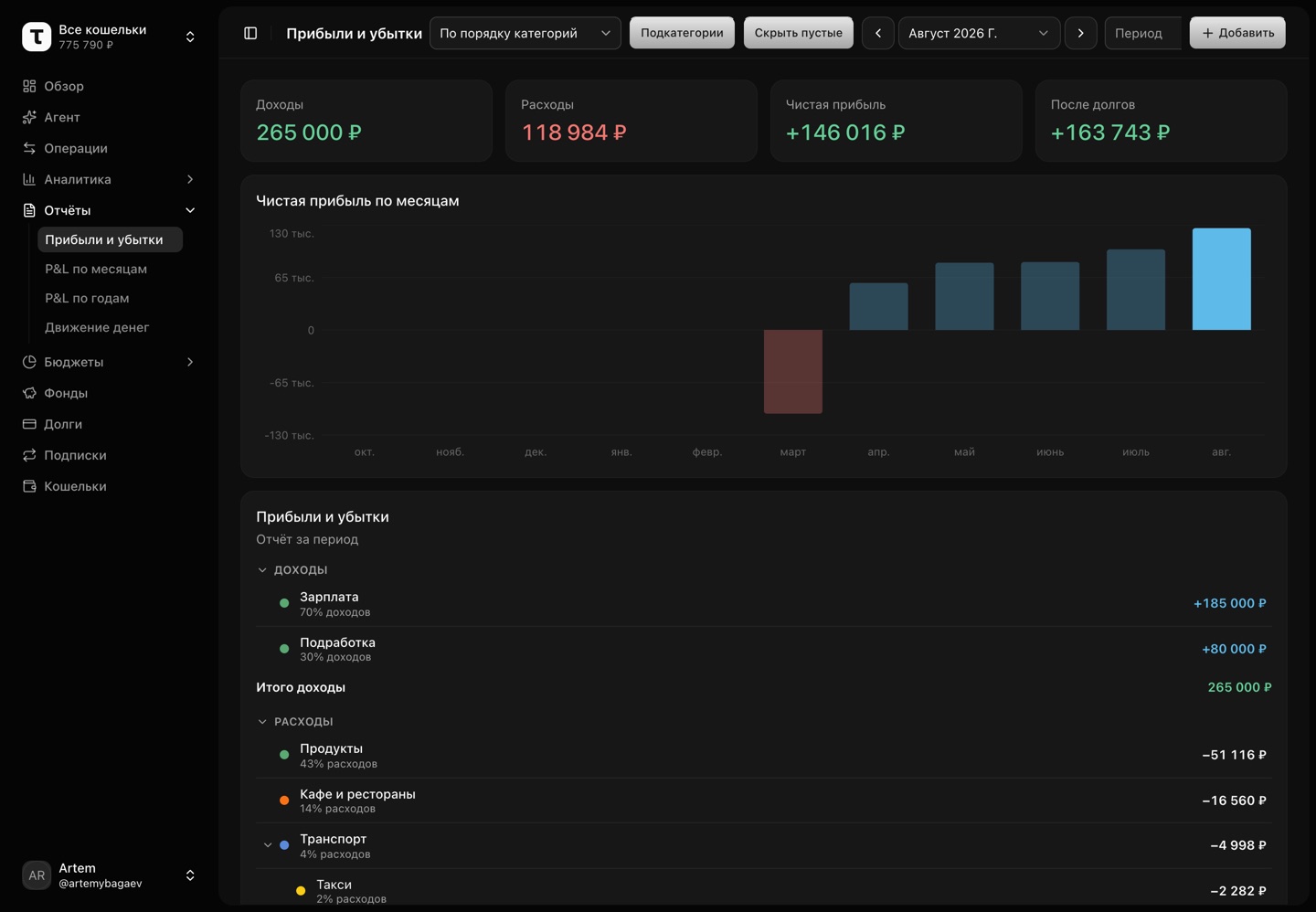This screenshot has height=912, width=1316.
Task: Collapse the ДОХОДЫ section
Action: (262, 570)
